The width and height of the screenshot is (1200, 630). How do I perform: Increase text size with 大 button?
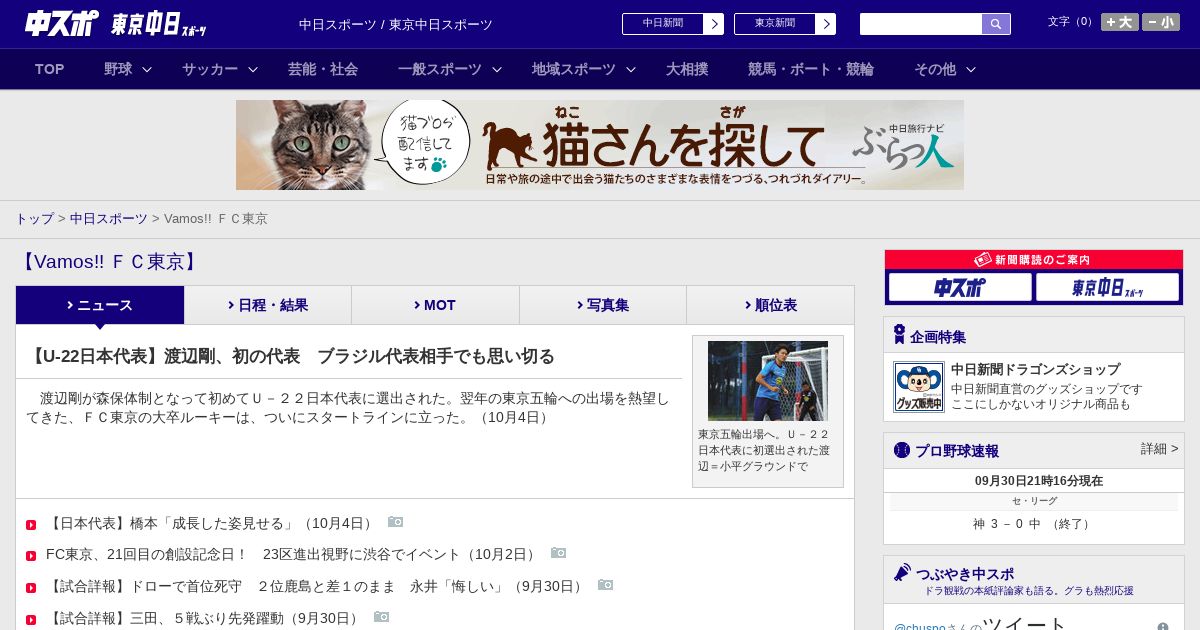click(x=1120, y=22)
